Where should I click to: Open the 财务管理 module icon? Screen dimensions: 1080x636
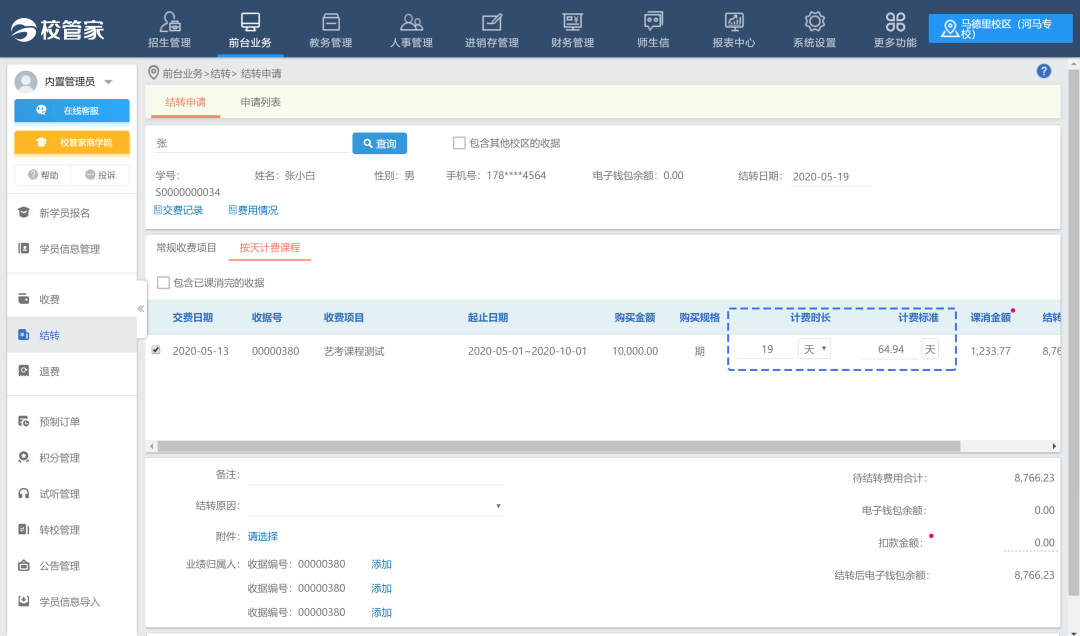click(572, 23)
